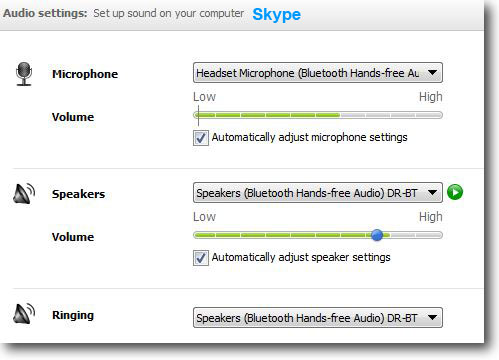This screenshot has height=360, width=499.
Task: Click the Audio settings heading
Action: 45,13
